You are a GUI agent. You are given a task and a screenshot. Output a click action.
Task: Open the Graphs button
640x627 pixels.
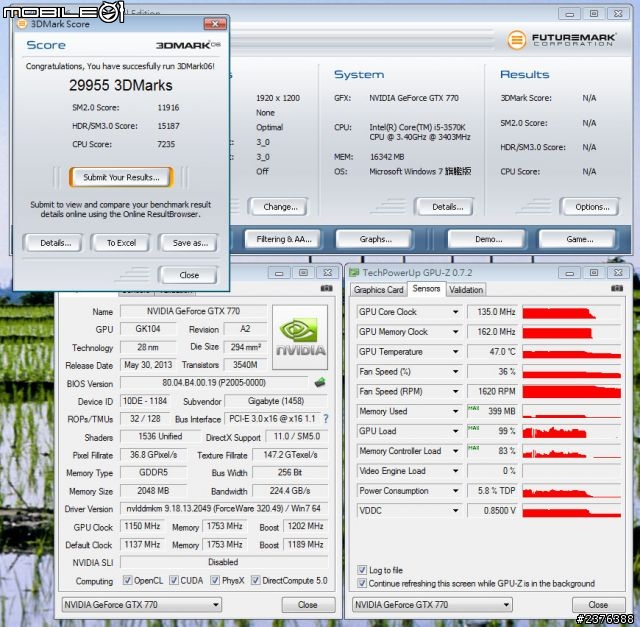(x=376, y=239)
